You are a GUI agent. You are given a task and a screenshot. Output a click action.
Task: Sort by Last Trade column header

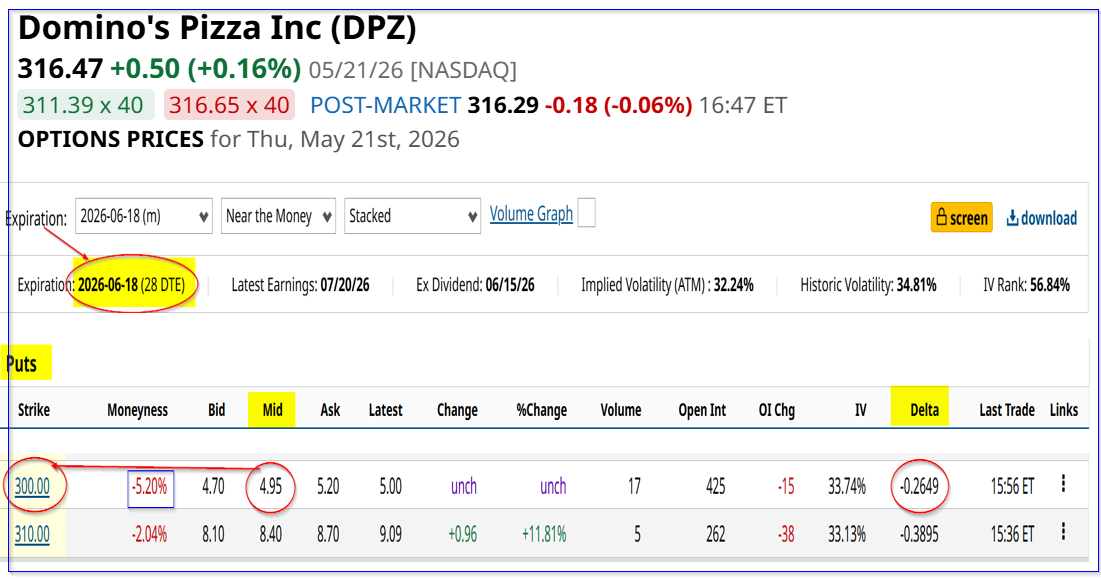pos(1007,410)
